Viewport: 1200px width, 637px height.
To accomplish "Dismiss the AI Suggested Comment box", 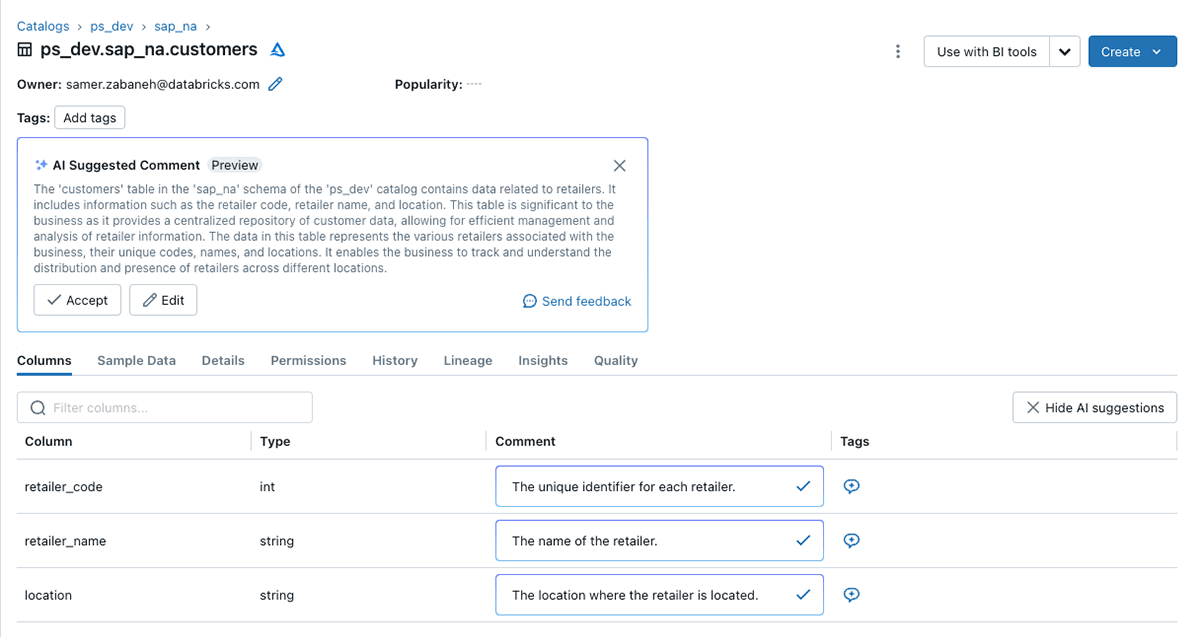I will pos(619,165).
